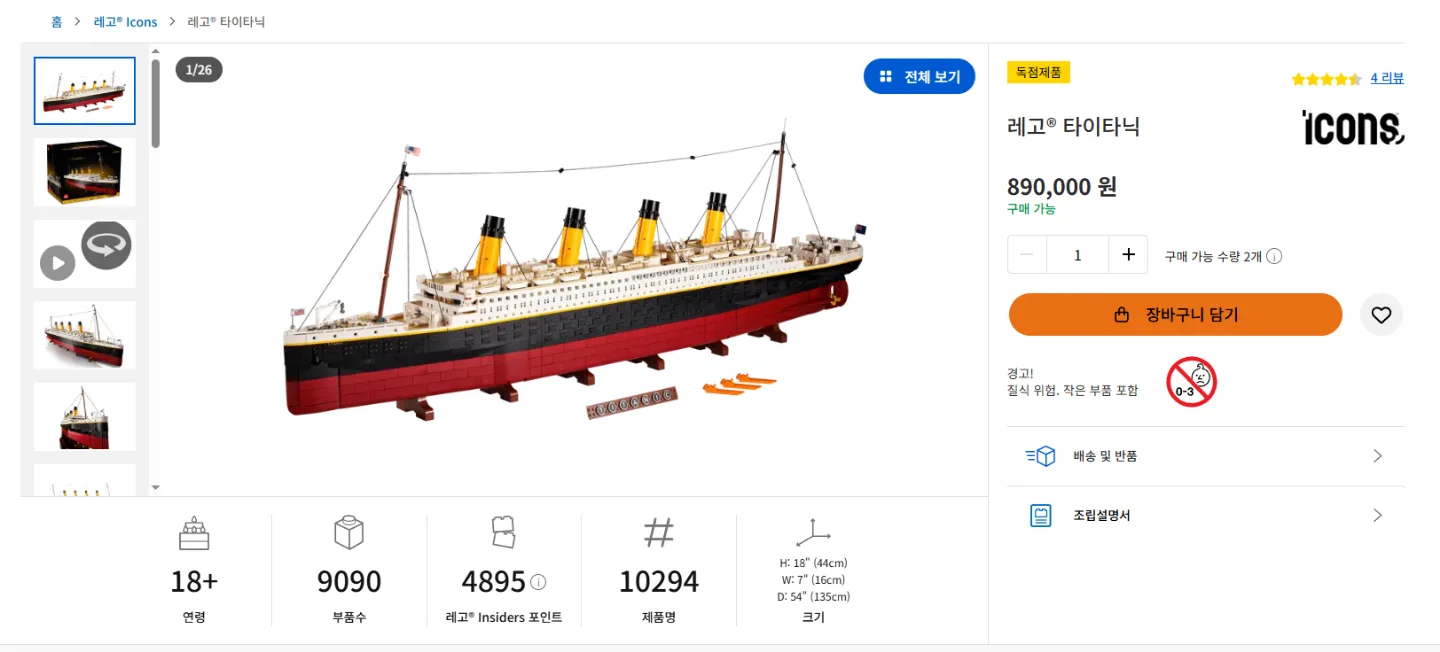Add item to wishlist with heart icon
This screenshot has width=1440, height=652.
click(x=1381, y=315)
